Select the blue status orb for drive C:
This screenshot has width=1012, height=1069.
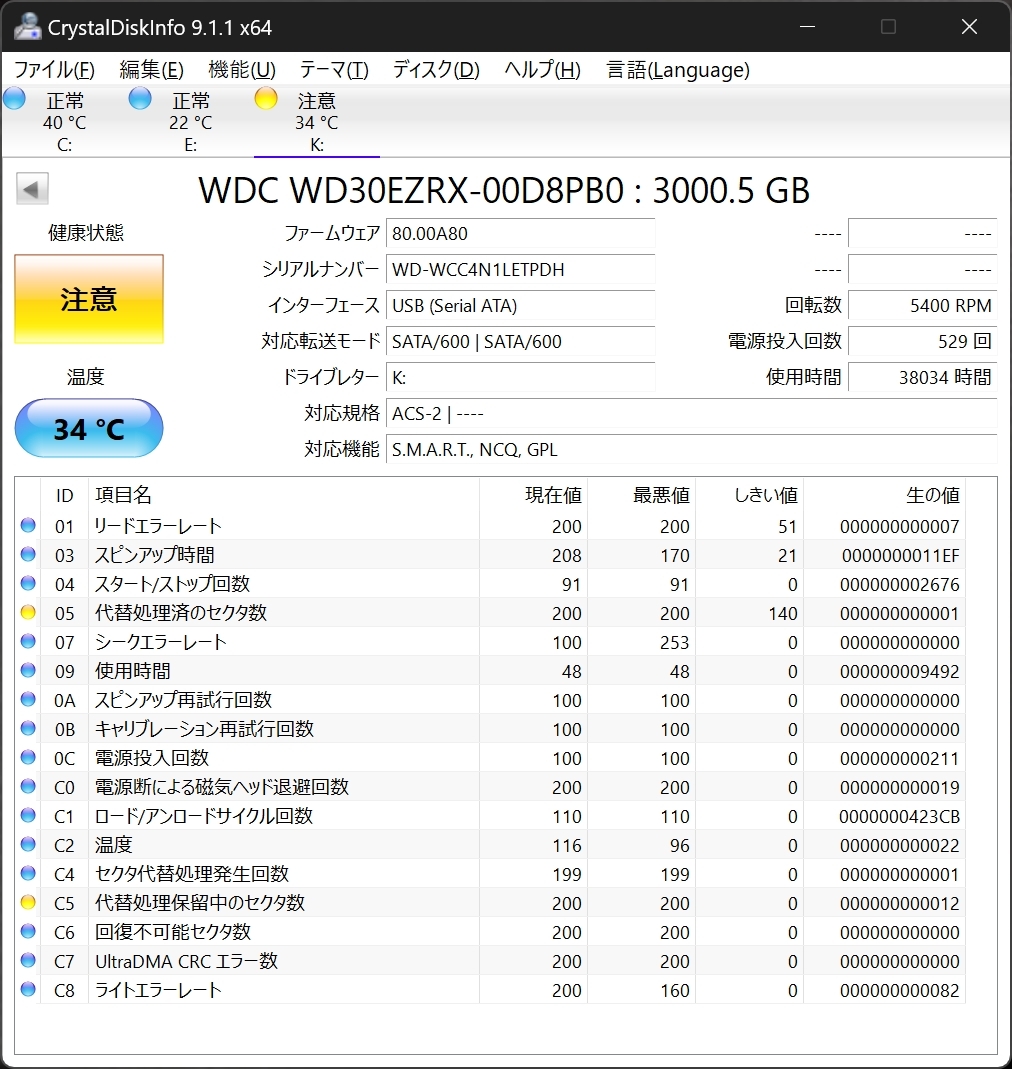pyautogui.click(x=14, y=99)
